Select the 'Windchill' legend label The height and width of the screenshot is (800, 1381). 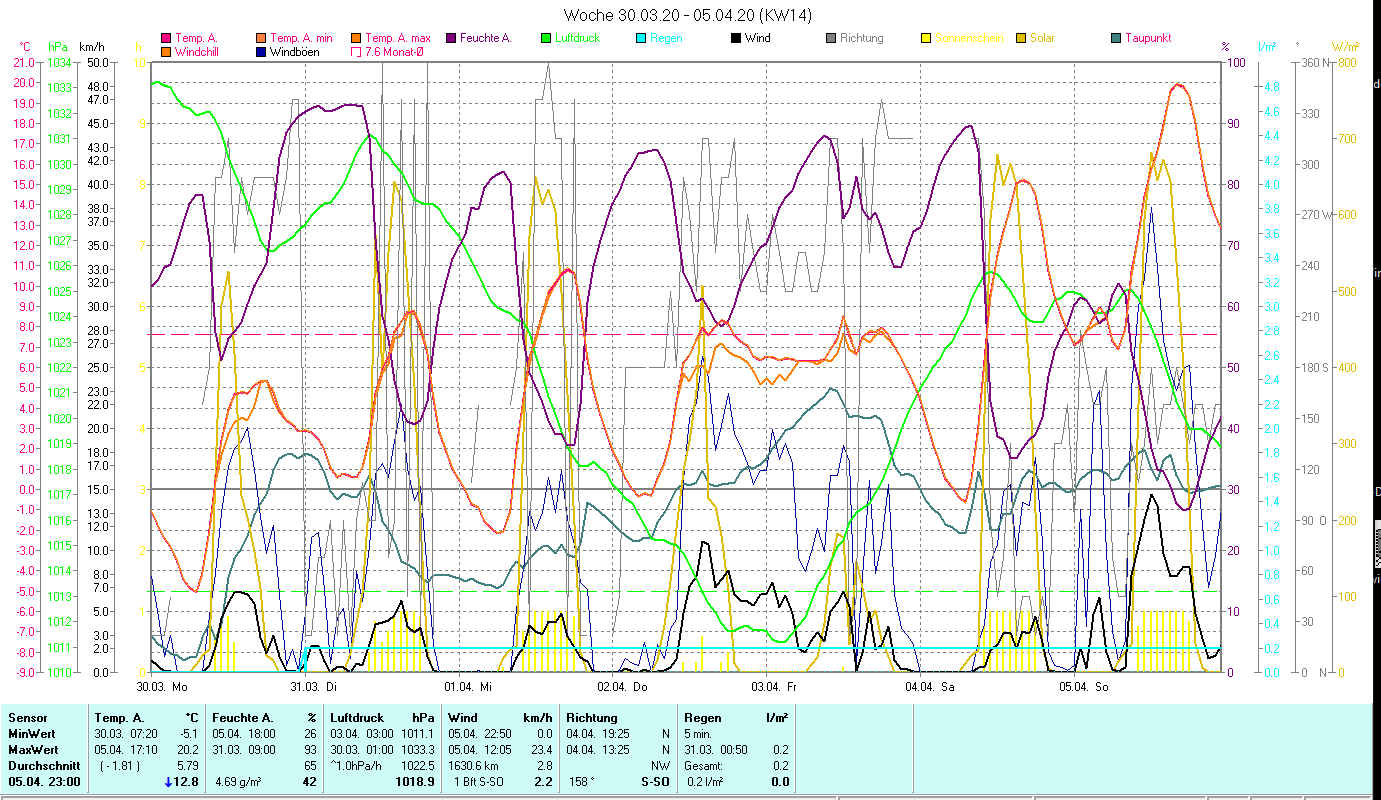[x=199, y=51]
